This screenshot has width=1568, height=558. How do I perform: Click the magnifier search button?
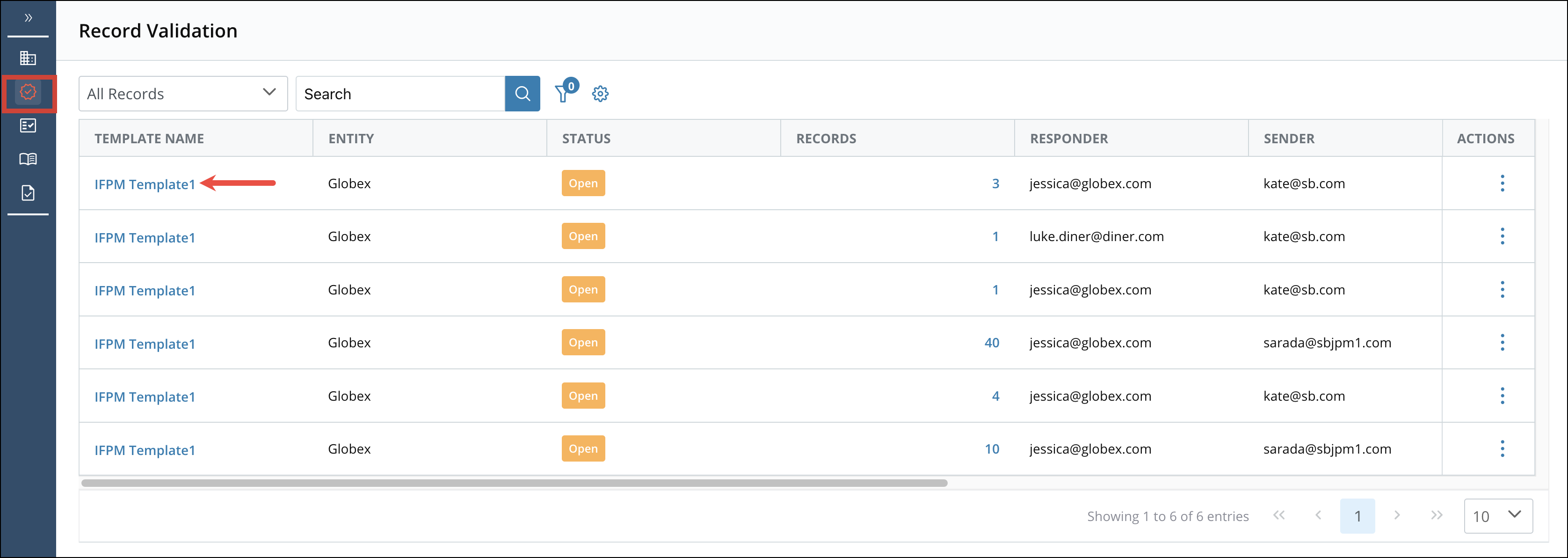522,94
